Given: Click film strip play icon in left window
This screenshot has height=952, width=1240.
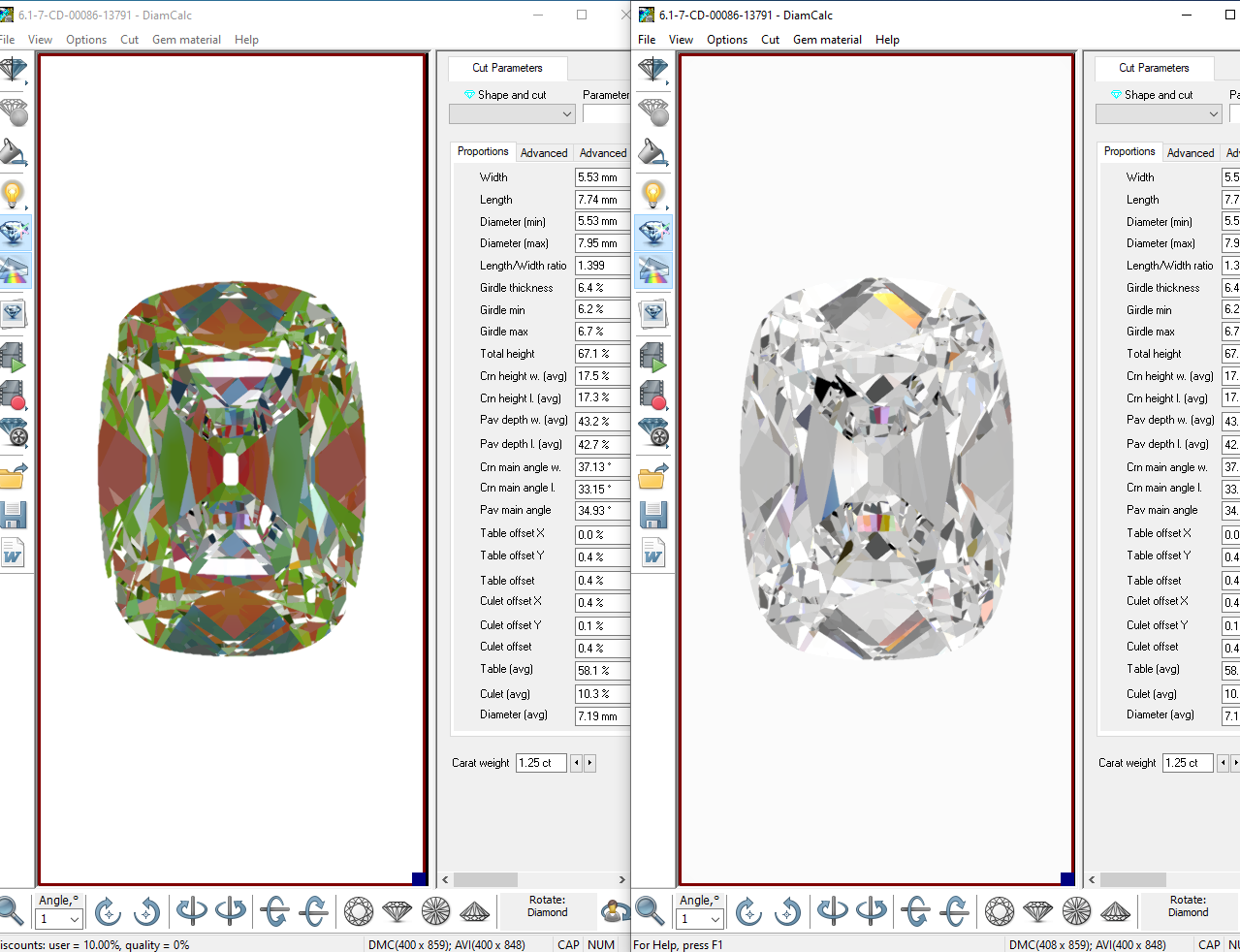Looking at the screenshot, I should click(14, 357).
